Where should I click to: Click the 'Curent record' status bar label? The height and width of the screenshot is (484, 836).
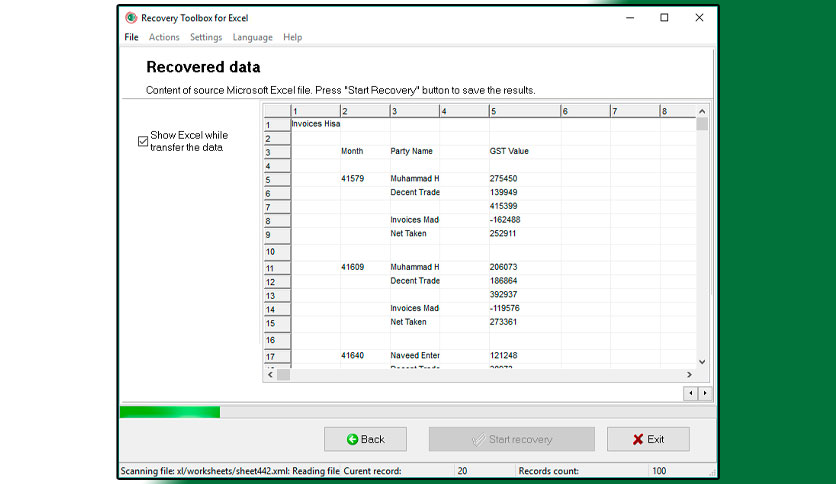point(372,471)
